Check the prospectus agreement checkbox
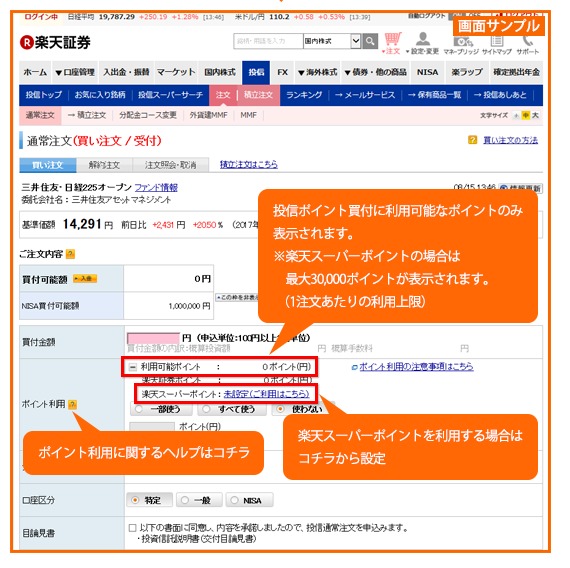 (134, 528)
